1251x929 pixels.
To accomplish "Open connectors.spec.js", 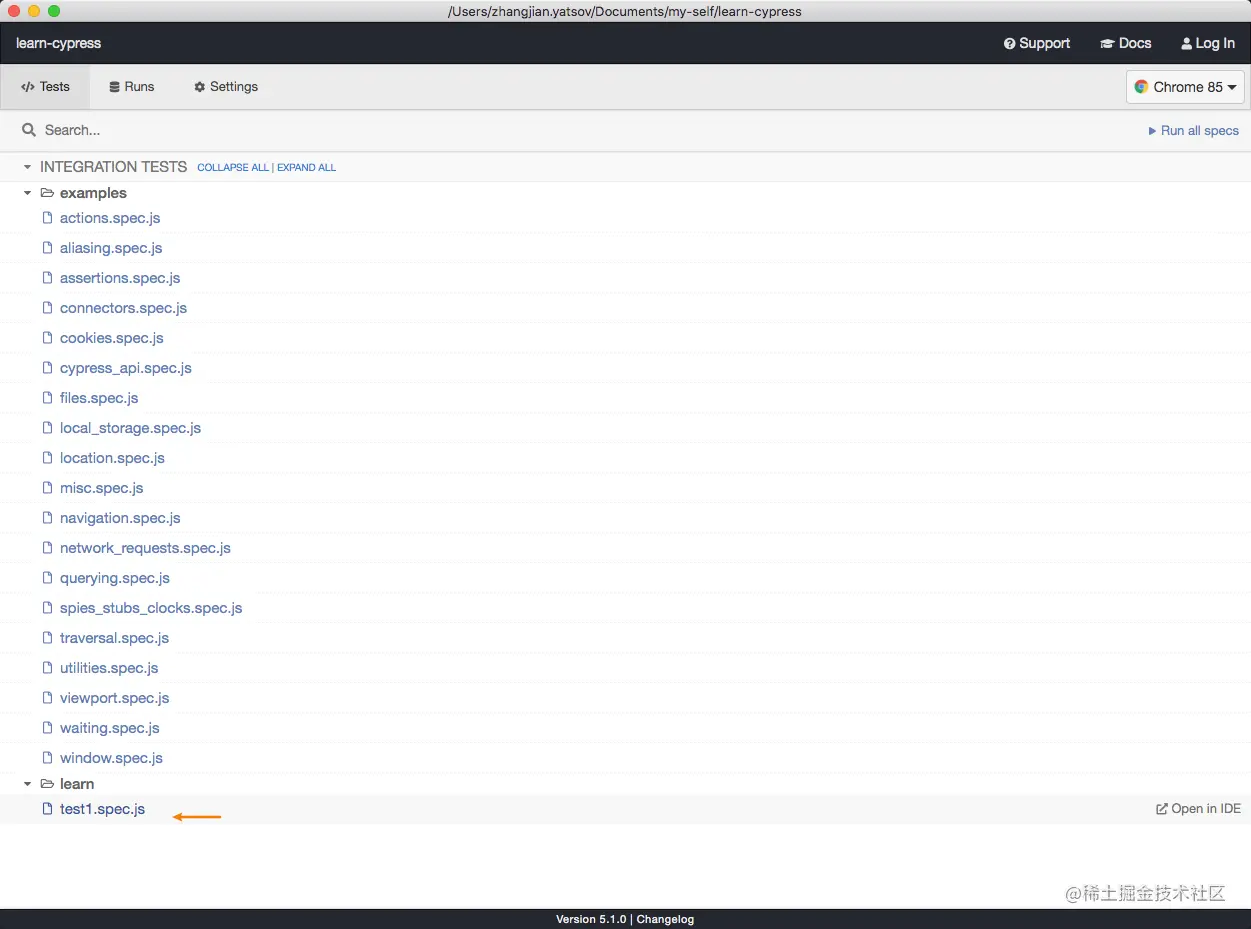I will tap(123, 308).
